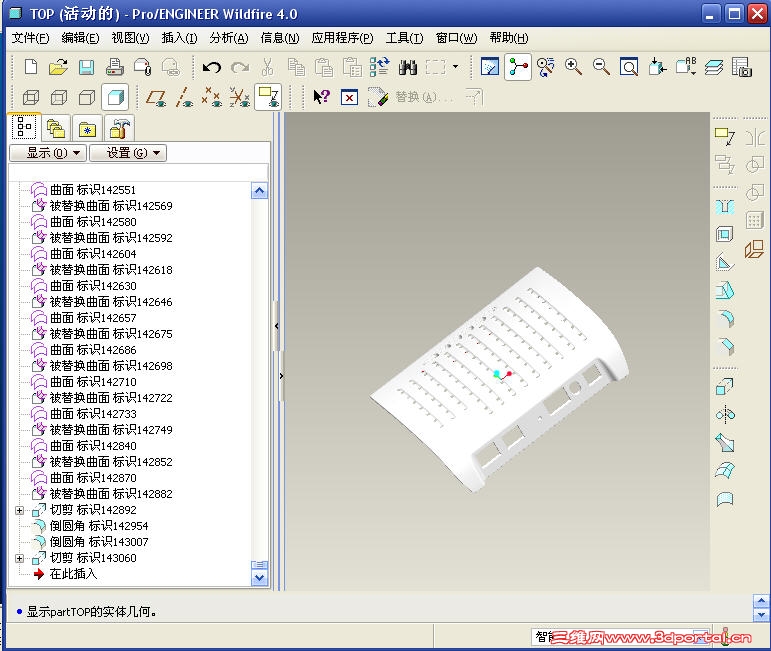771x651 pixels.
Task: Toggle datum points display
Action: click(211, 97)
